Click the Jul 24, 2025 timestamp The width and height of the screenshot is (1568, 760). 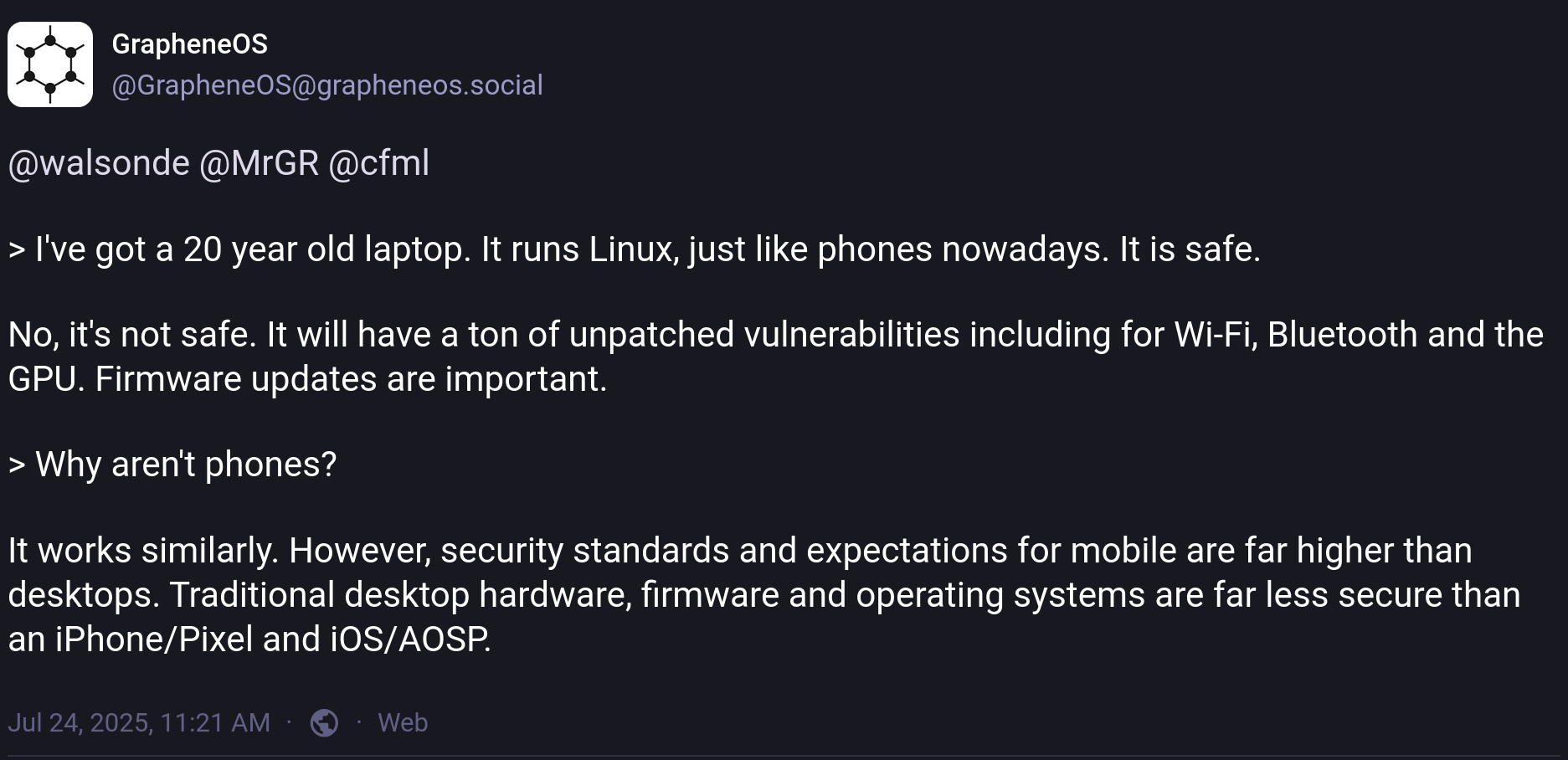[139, 722]
